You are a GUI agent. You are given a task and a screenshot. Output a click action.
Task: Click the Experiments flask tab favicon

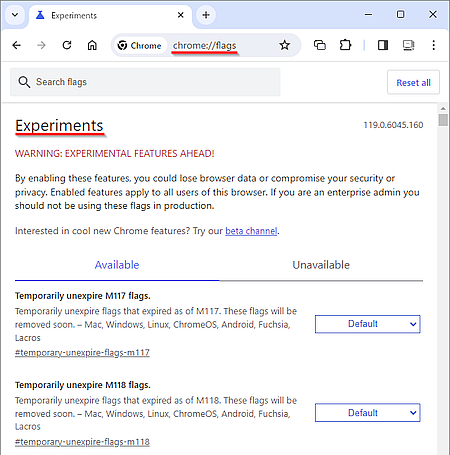tap(40, 15)
